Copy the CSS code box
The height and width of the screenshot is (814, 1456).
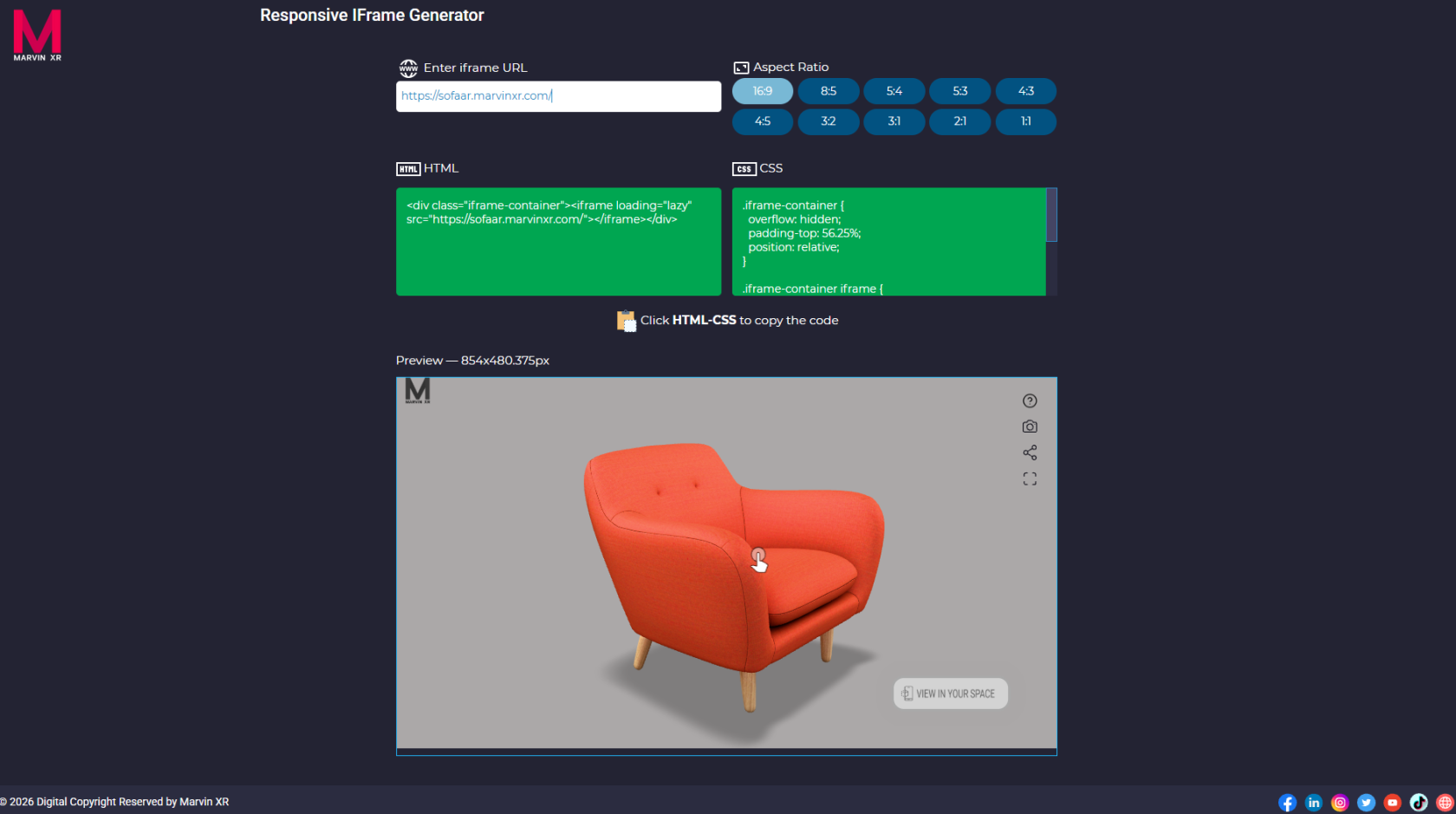(889, 242)
